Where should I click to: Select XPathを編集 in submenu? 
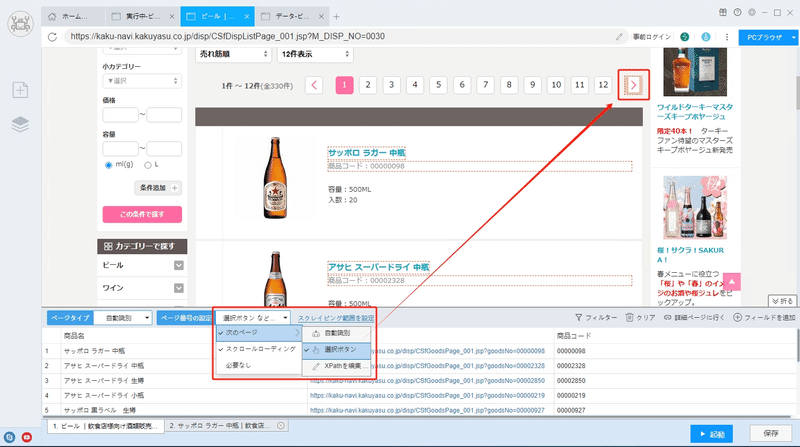click(336, 366)
